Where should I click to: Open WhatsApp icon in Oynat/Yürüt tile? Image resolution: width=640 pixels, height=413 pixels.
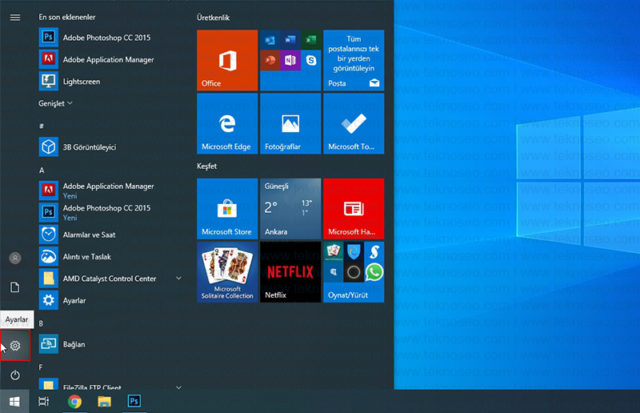point(374,272)
